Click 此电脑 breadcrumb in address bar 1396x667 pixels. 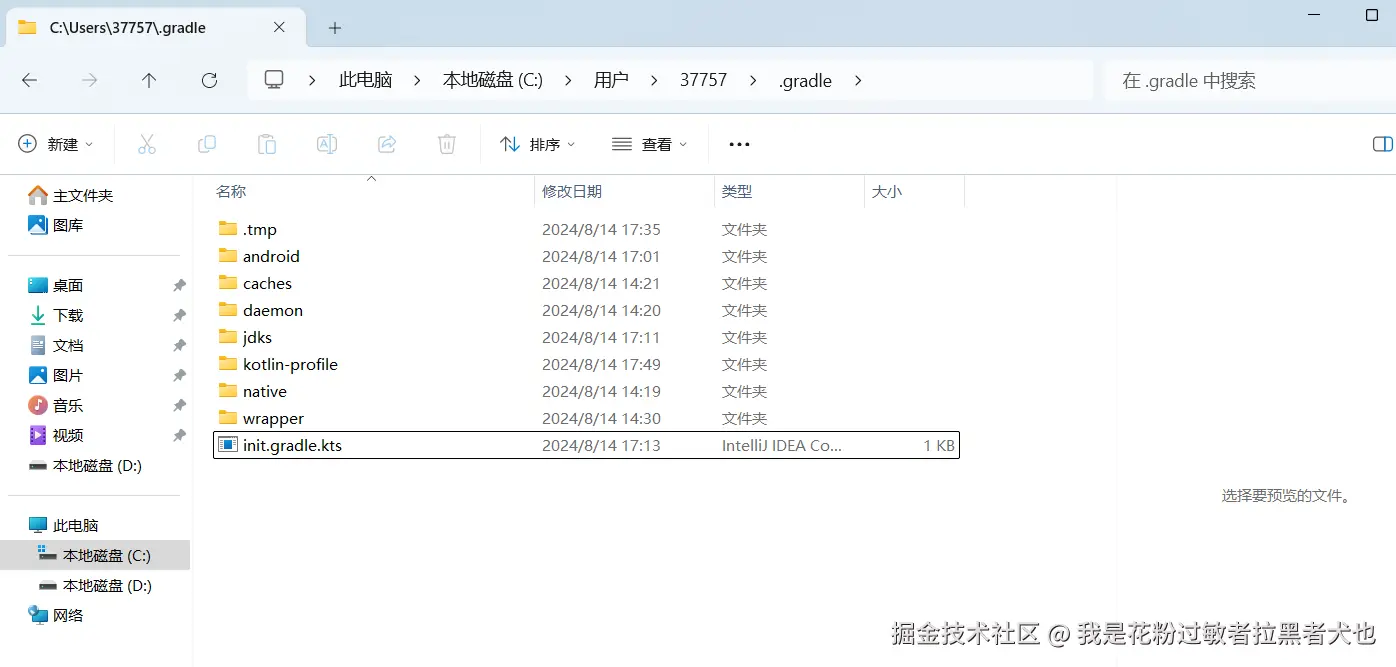[365, 80]
